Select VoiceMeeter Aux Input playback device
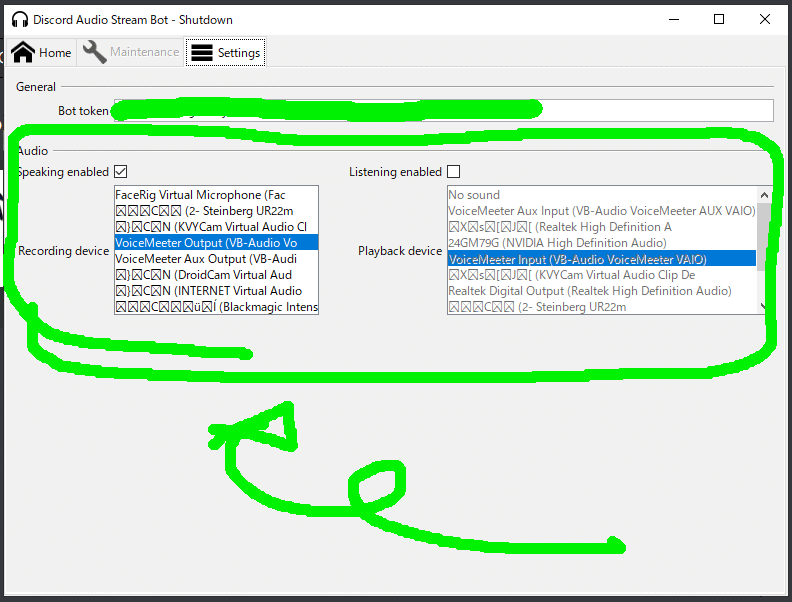This screenshot has width=792, height=602. click(602, 211)
